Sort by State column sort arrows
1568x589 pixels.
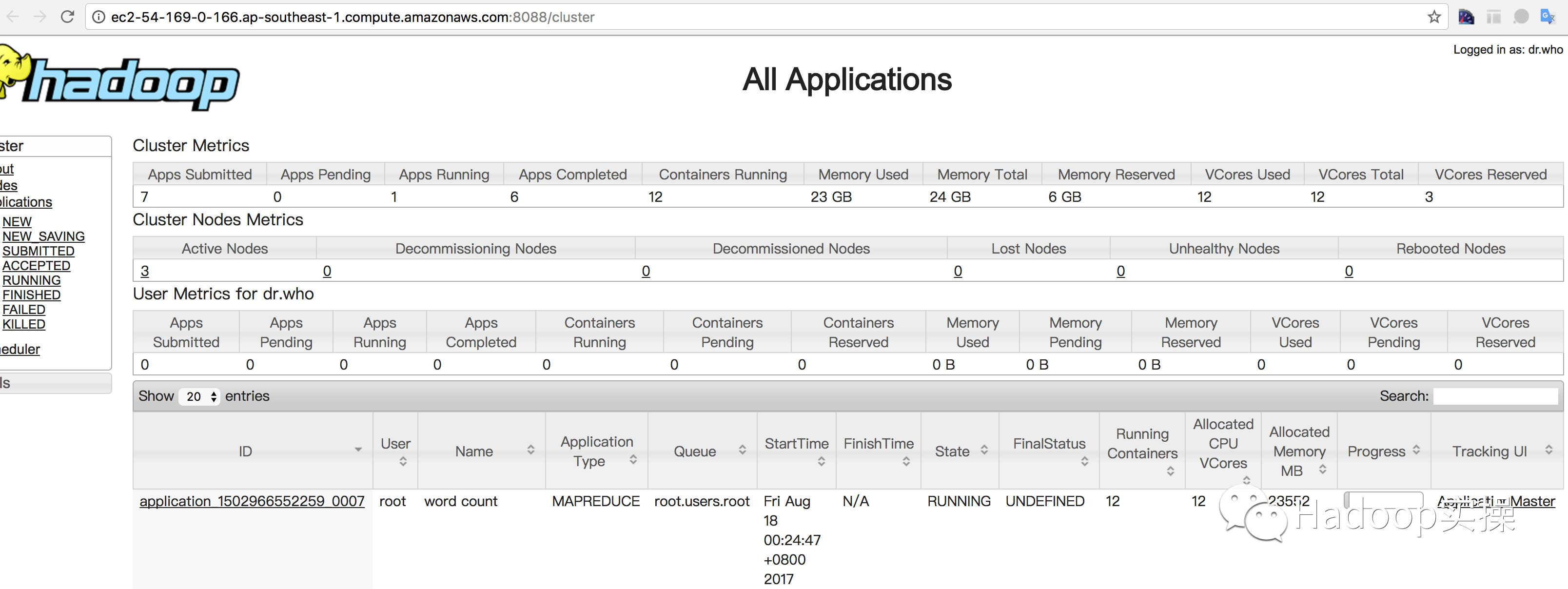point(984,450)
